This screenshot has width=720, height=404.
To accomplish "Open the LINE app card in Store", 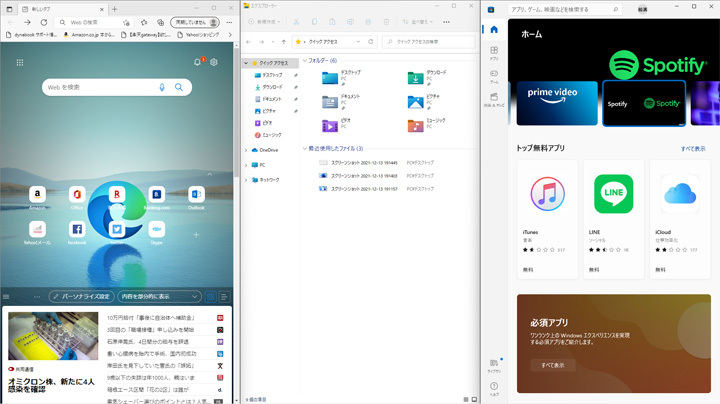I will pos(613,219).
